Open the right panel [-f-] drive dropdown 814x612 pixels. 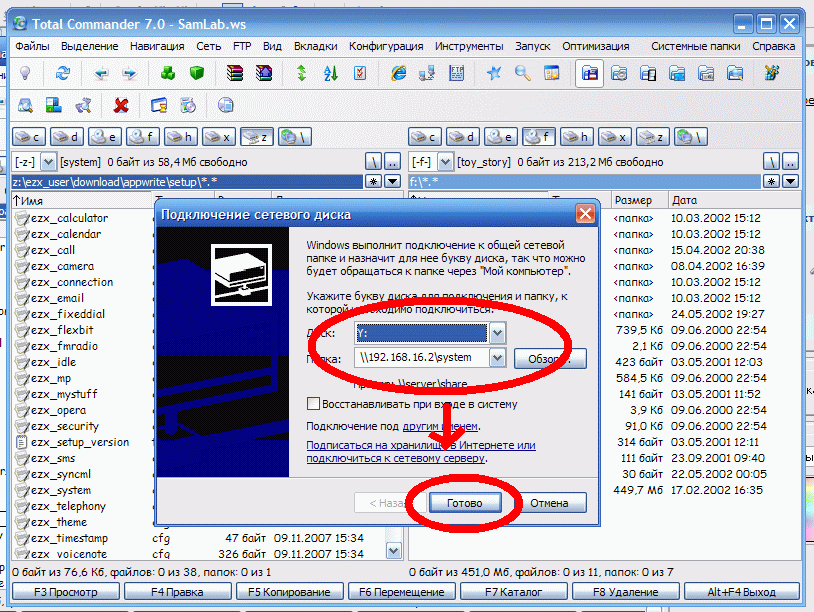(x=445, y=162)
